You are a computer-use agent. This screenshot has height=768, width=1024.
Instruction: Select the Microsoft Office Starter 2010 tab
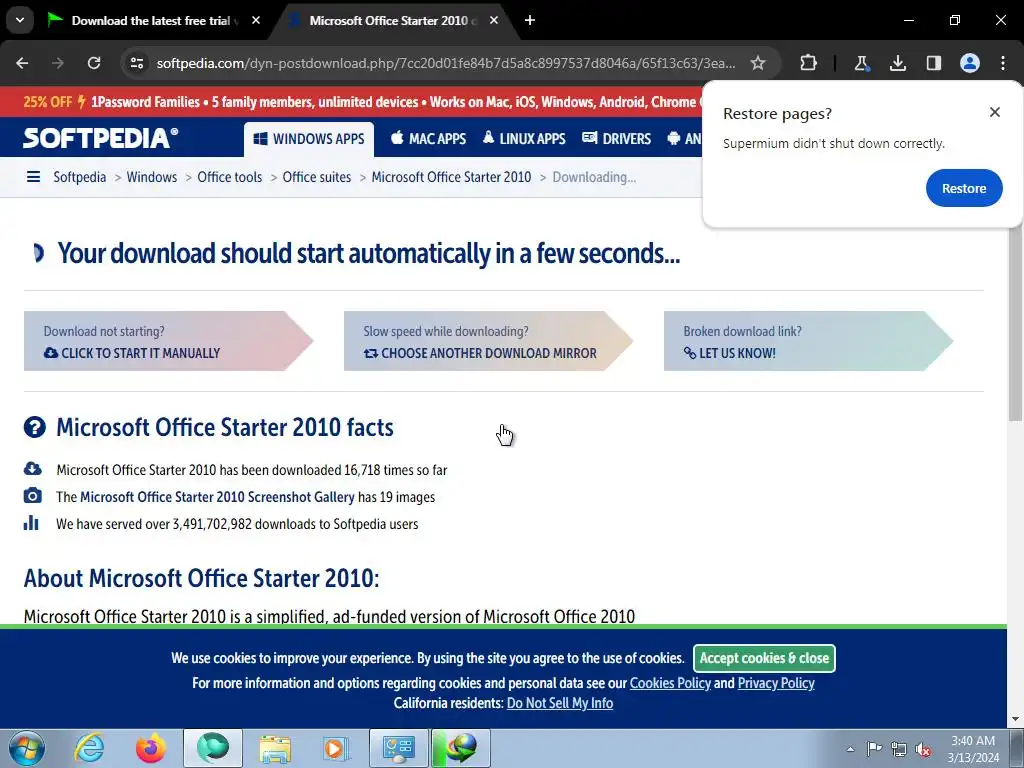coord(392,20)
